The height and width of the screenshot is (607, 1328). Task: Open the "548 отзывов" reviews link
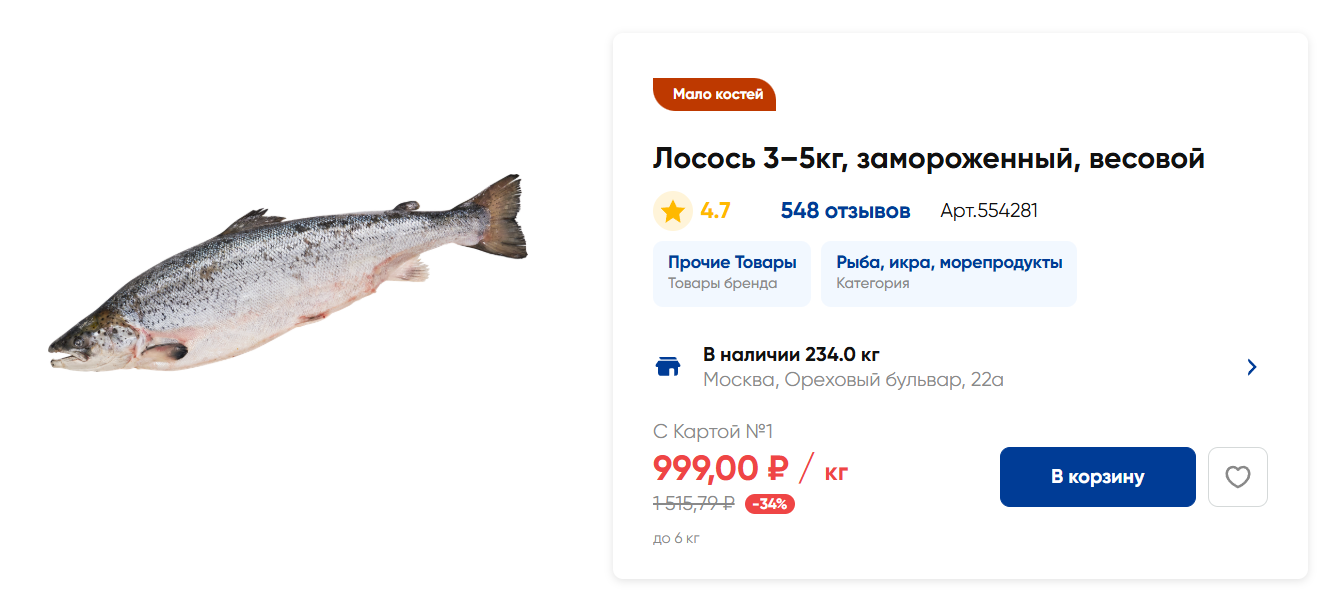coord(845,211)
